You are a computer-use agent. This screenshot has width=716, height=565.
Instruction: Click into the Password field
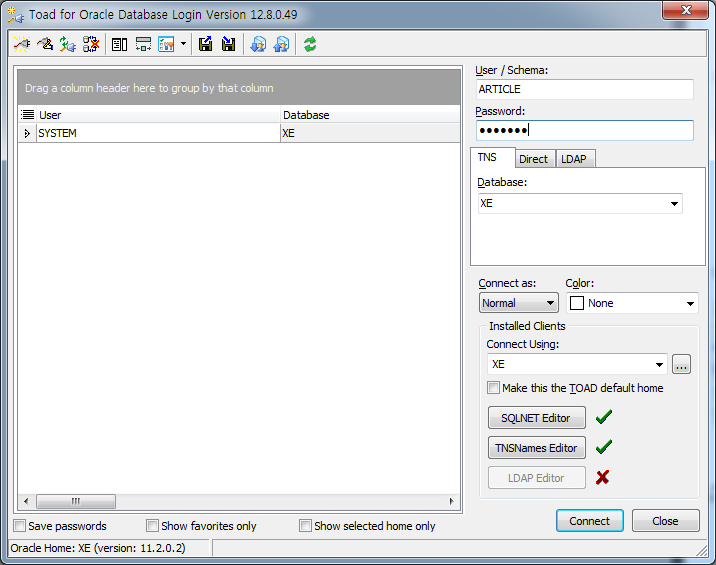coord(584,131)
